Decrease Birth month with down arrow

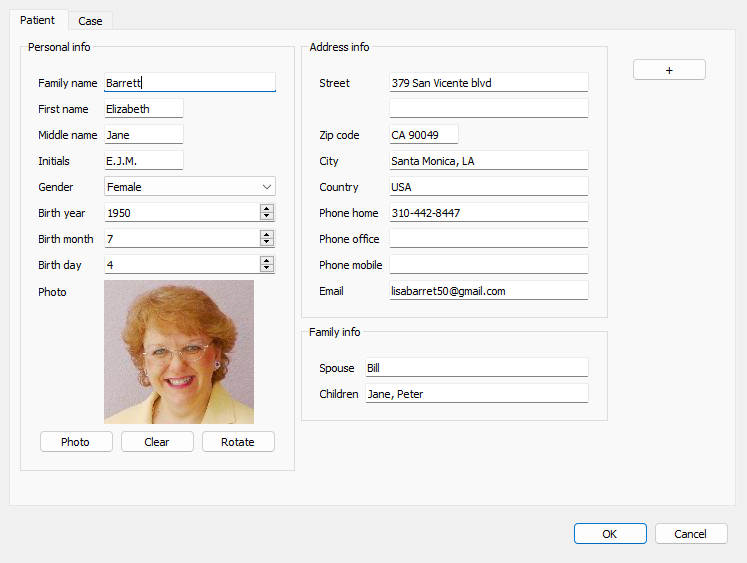[x=267, y=242]
